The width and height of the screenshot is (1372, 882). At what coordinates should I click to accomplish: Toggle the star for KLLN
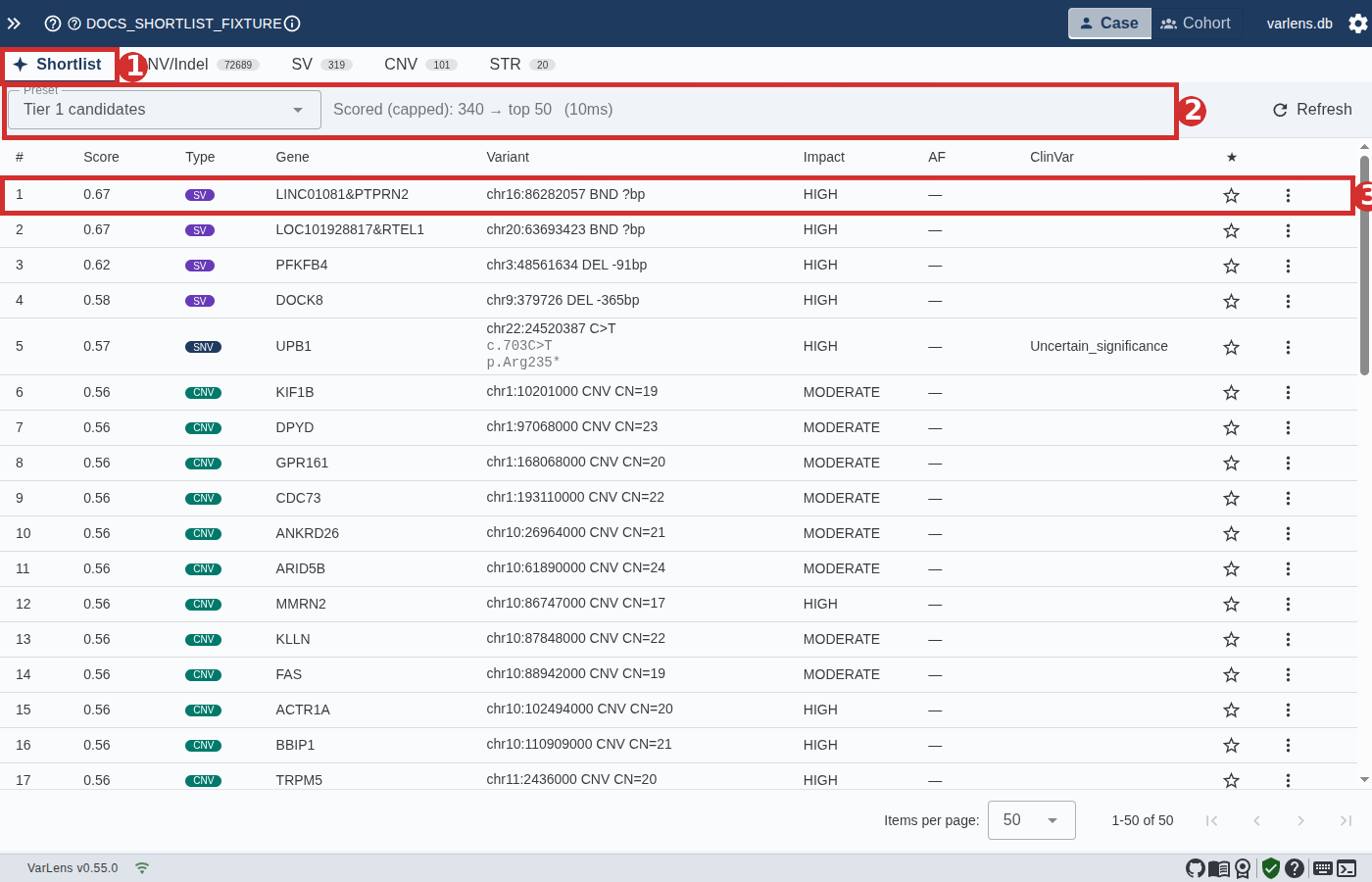coord(1231,640)
